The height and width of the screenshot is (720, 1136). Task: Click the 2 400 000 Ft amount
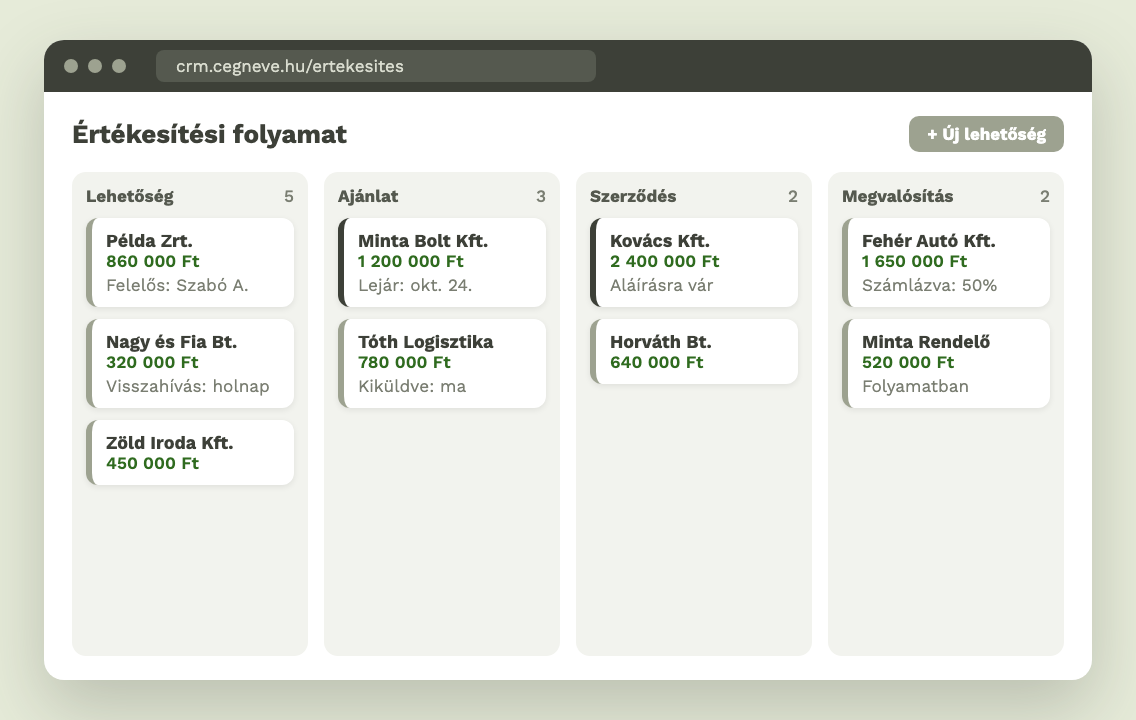pyautogui.click(x=664, y=261)
